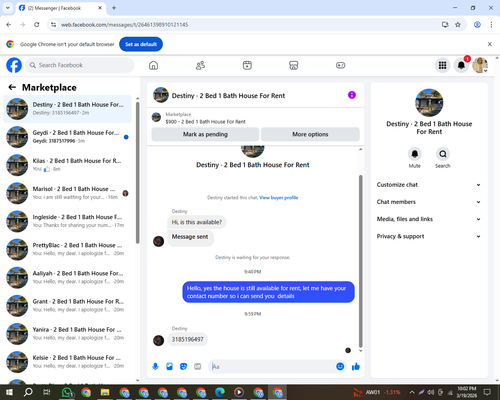Click the Facebook logo
Image resolution: width=500 pixels, height=400 pixels.
[14, 65]
